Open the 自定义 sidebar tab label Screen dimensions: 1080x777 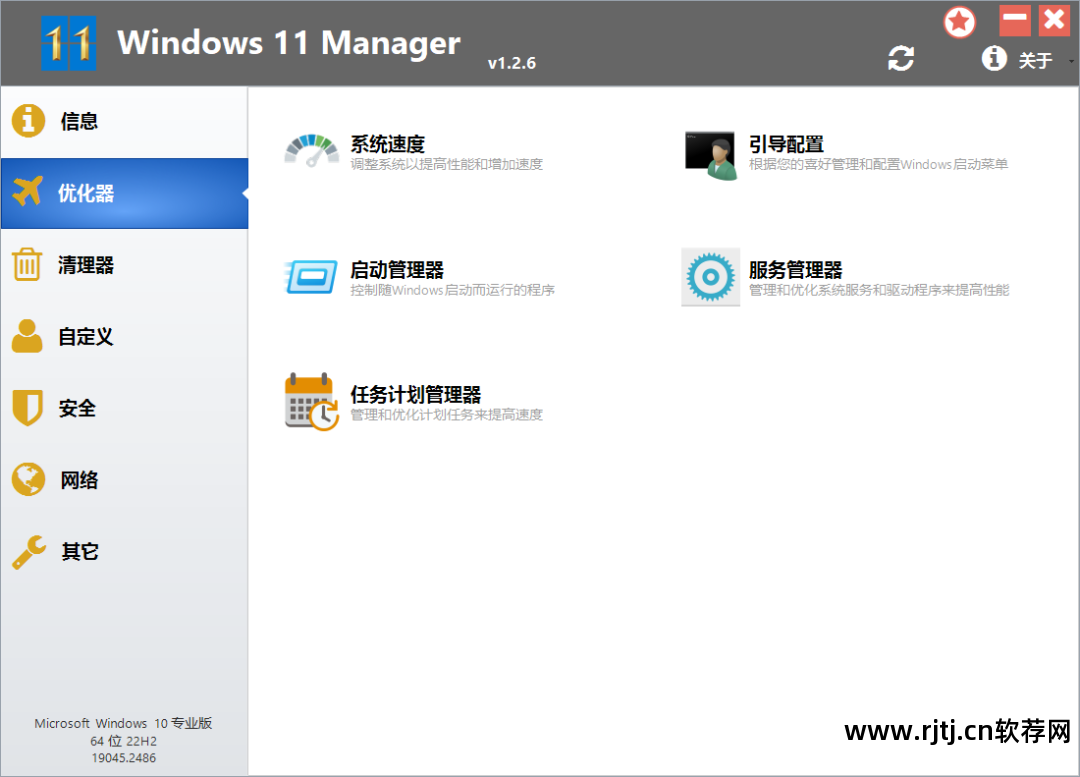click(86, 337)
